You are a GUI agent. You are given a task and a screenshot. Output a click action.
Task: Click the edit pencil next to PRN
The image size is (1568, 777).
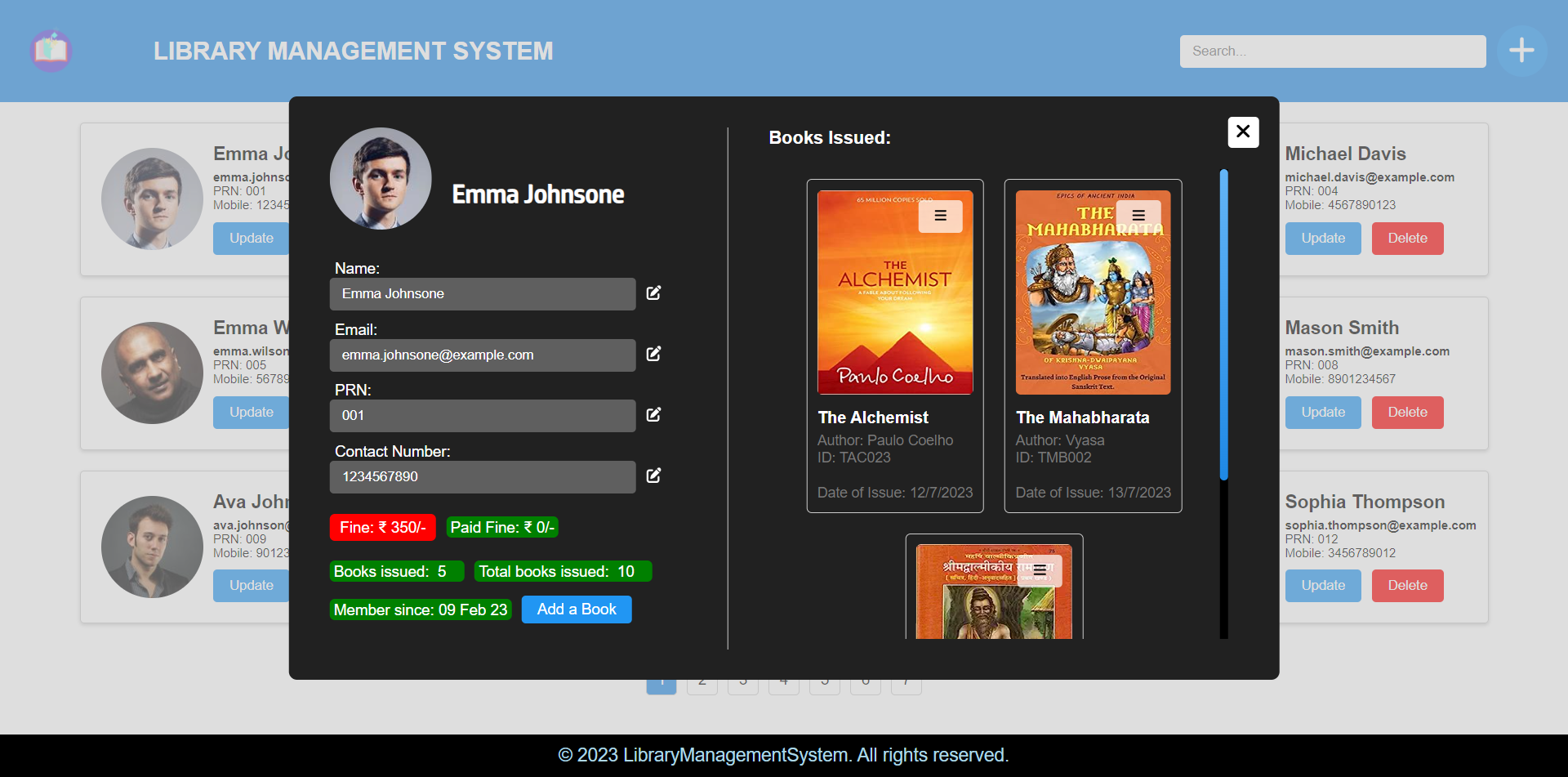click(653, 415)
